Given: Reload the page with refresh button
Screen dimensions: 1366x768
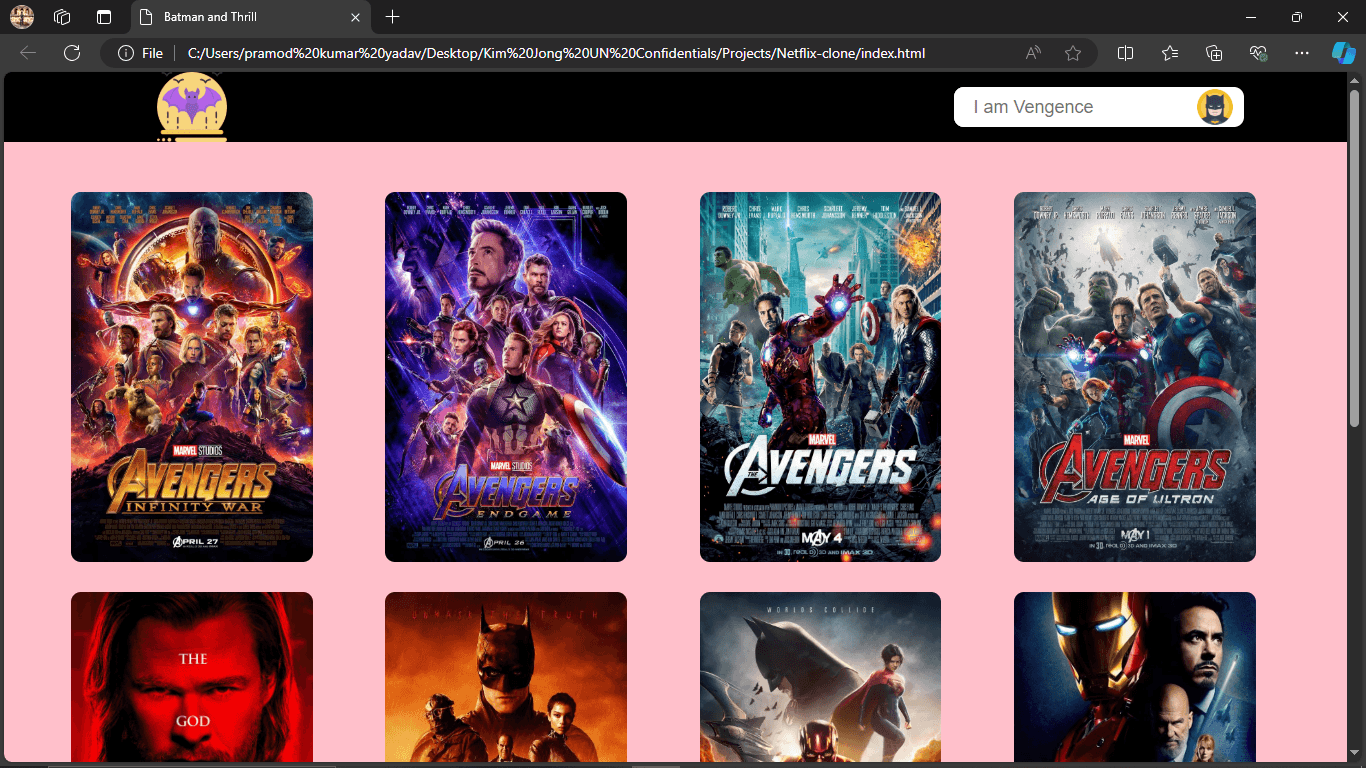Looking at the screenshot, I should 71,53.
